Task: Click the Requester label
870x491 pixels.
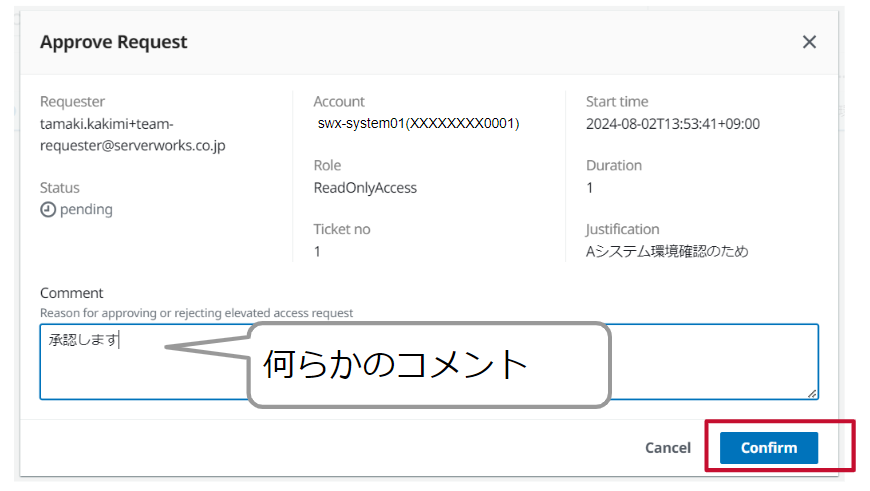Action: coord(72,102)
